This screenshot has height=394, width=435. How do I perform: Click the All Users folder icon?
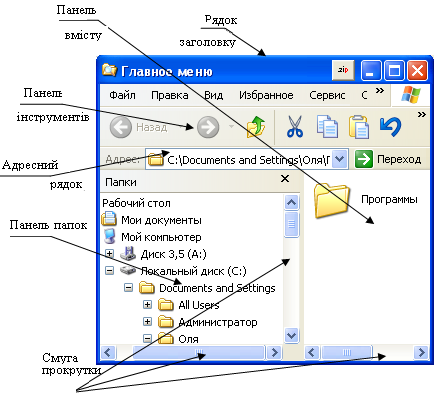(166, 304)
